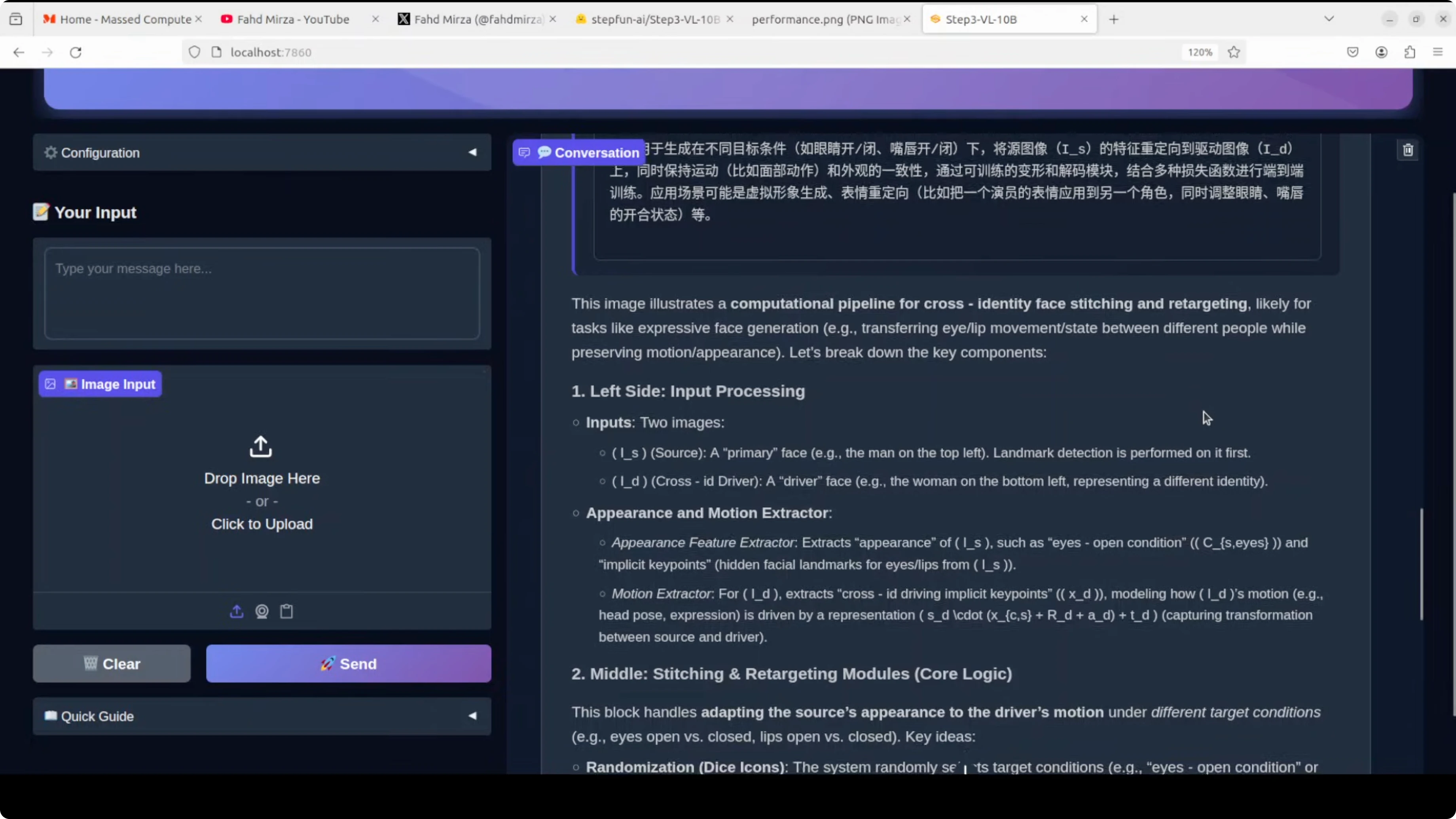
Task: Click the message text input box
Action: [x=262, y=293]
